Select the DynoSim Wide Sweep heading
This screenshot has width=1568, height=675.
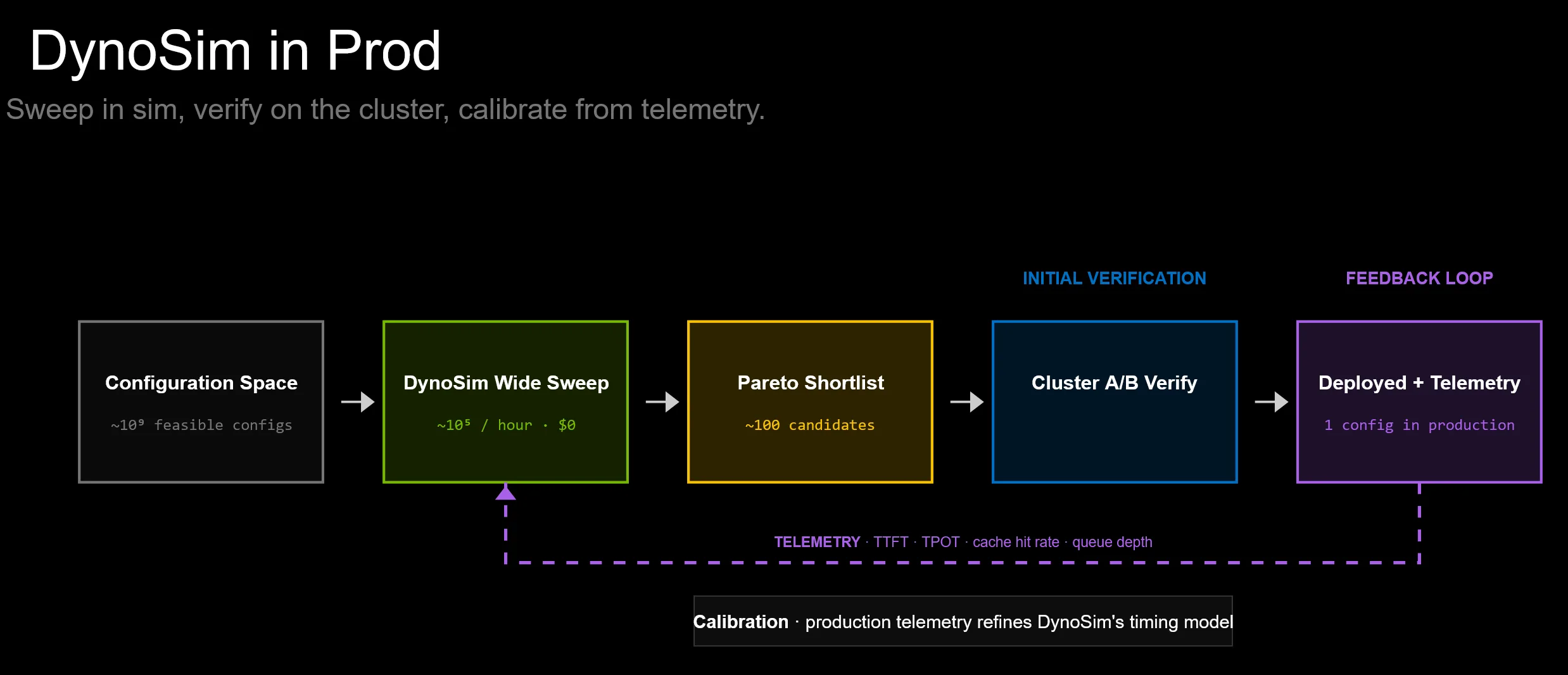506,382
